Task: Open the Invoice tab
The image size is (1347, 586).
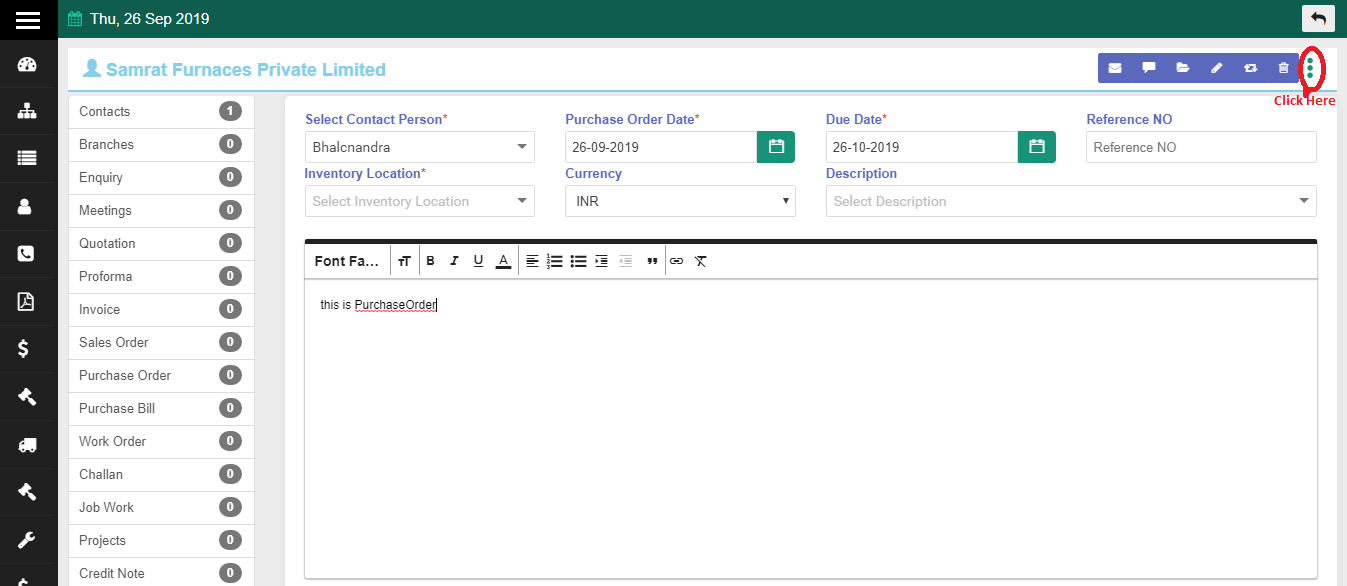Action: tap(161, 309)
